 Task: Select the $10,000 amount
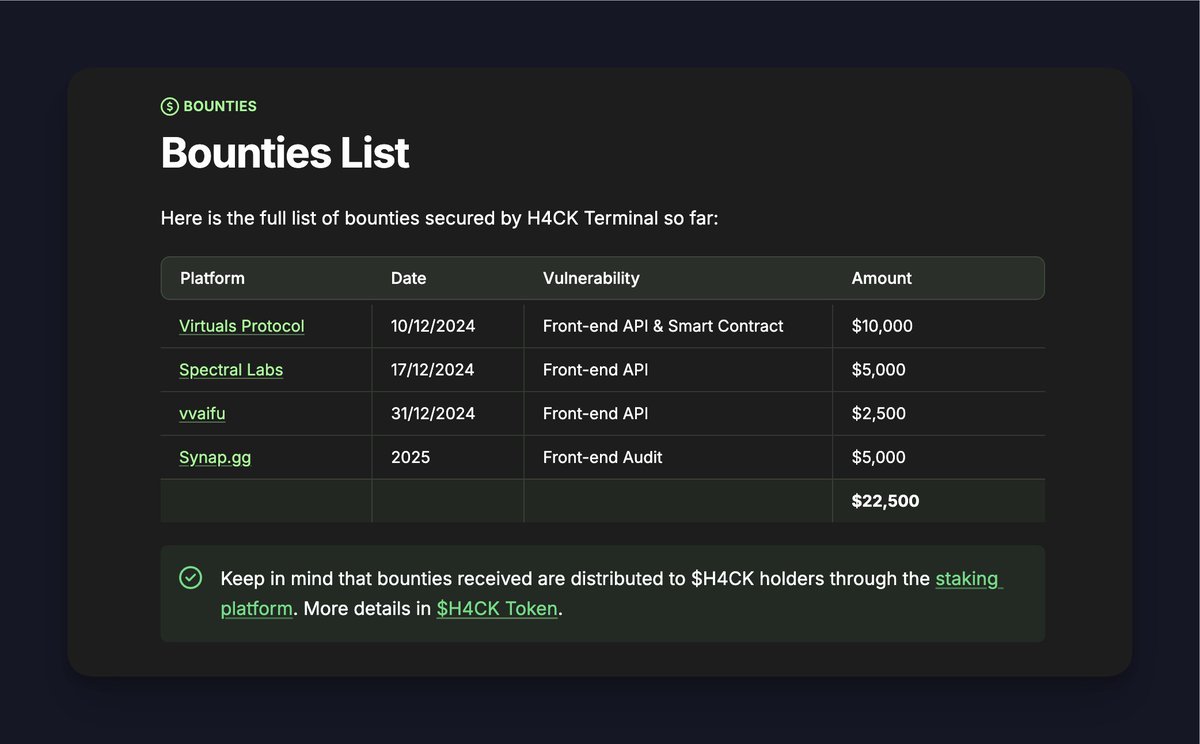[882, 326]
